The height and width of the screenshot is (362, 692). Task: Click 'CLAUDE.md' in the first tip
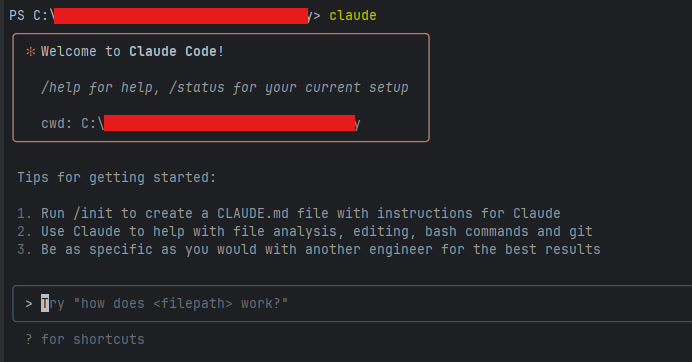click(253, 213)
